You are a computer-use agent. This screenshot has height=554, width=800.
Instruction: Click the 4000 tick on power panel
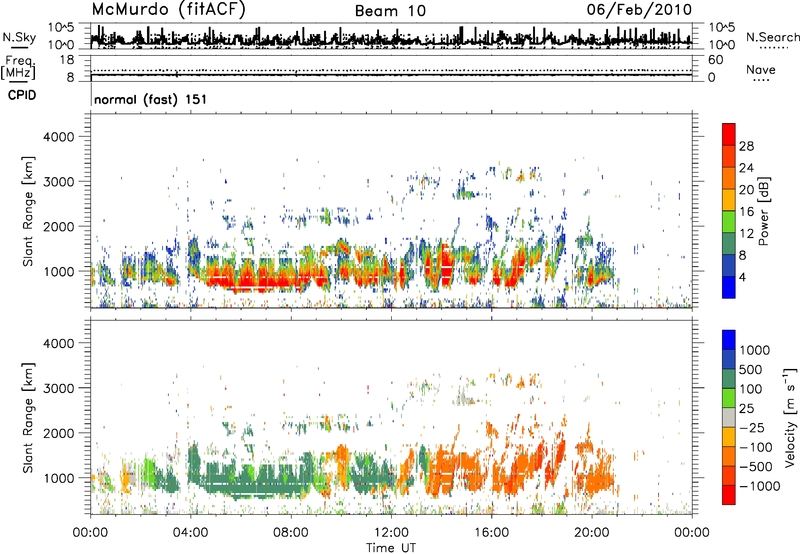(58, 137)
